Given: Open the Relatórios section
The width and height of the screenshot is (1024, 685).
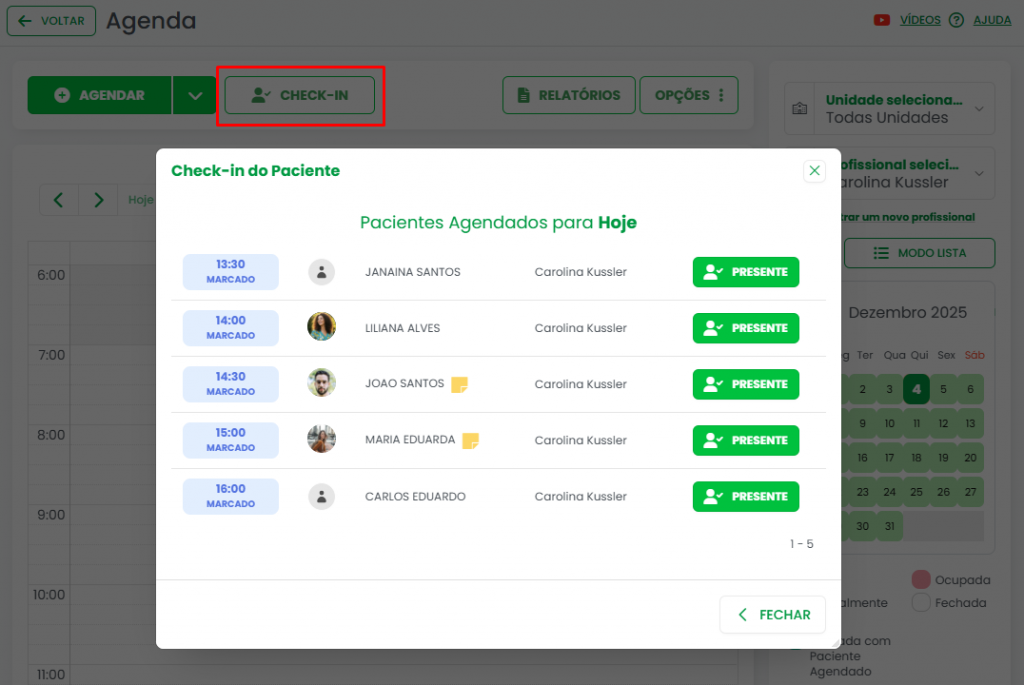Looking at the screenshot, I should pos(568,96).
